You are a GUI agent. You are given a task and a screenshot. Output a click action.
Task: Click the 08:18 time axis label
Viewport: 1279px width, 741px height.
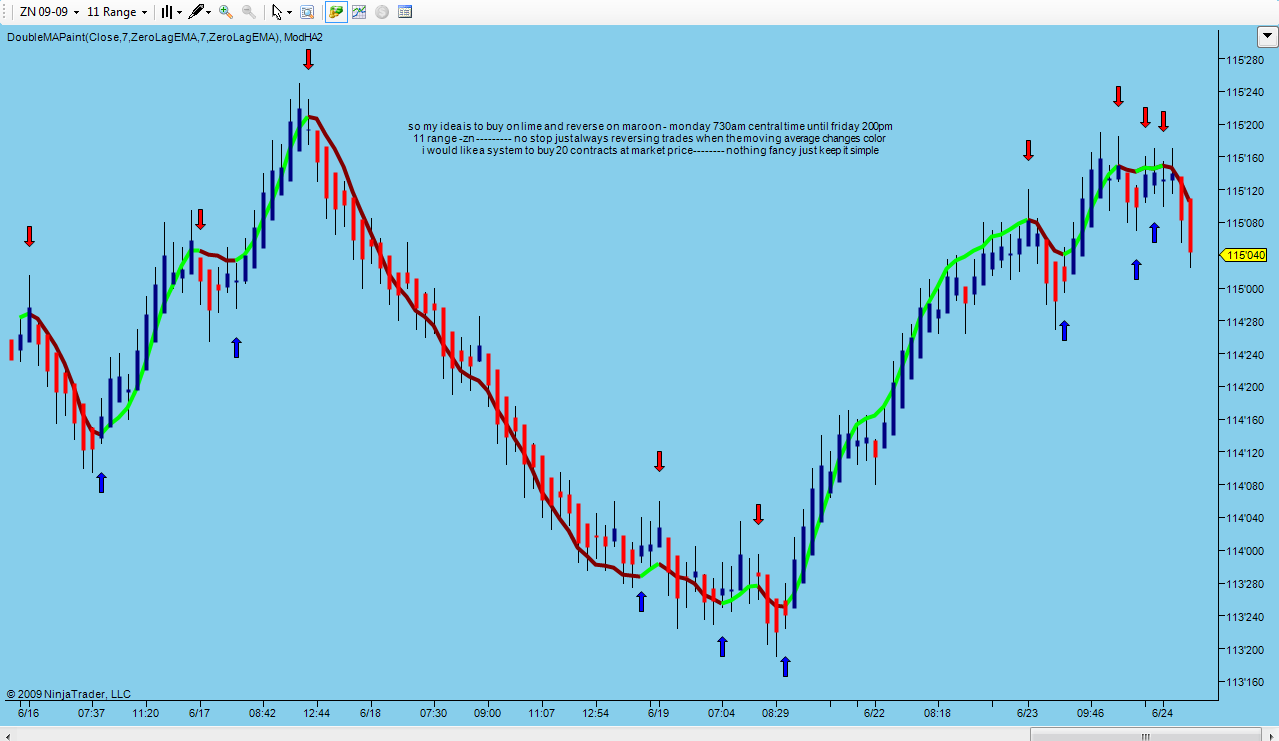point(937,713)
